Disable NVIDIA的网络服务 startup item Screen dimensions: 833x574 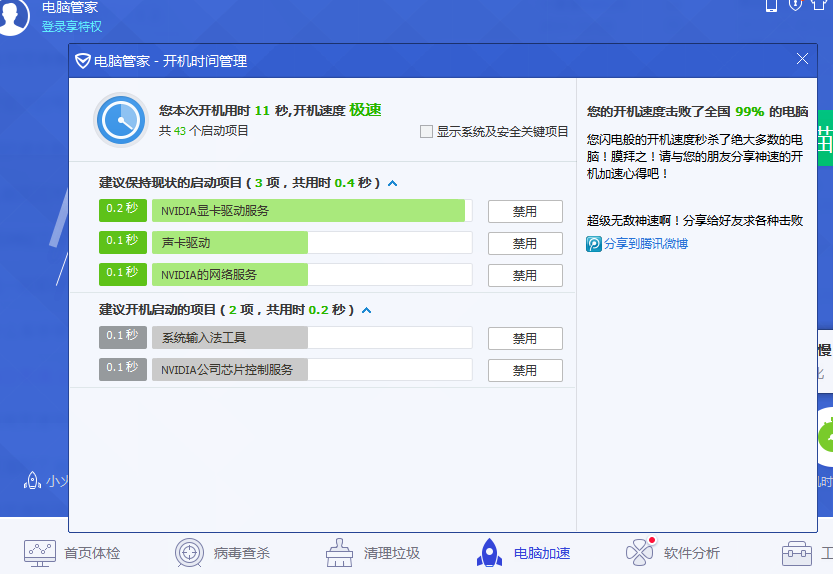(525, 275)
